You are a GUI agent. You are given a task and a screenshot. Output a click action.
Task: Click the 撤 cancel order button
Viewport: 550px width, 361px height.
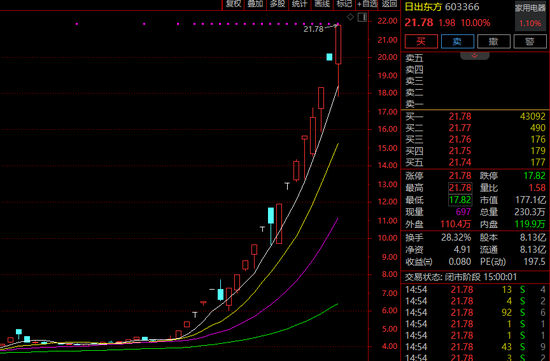[494, 41]
